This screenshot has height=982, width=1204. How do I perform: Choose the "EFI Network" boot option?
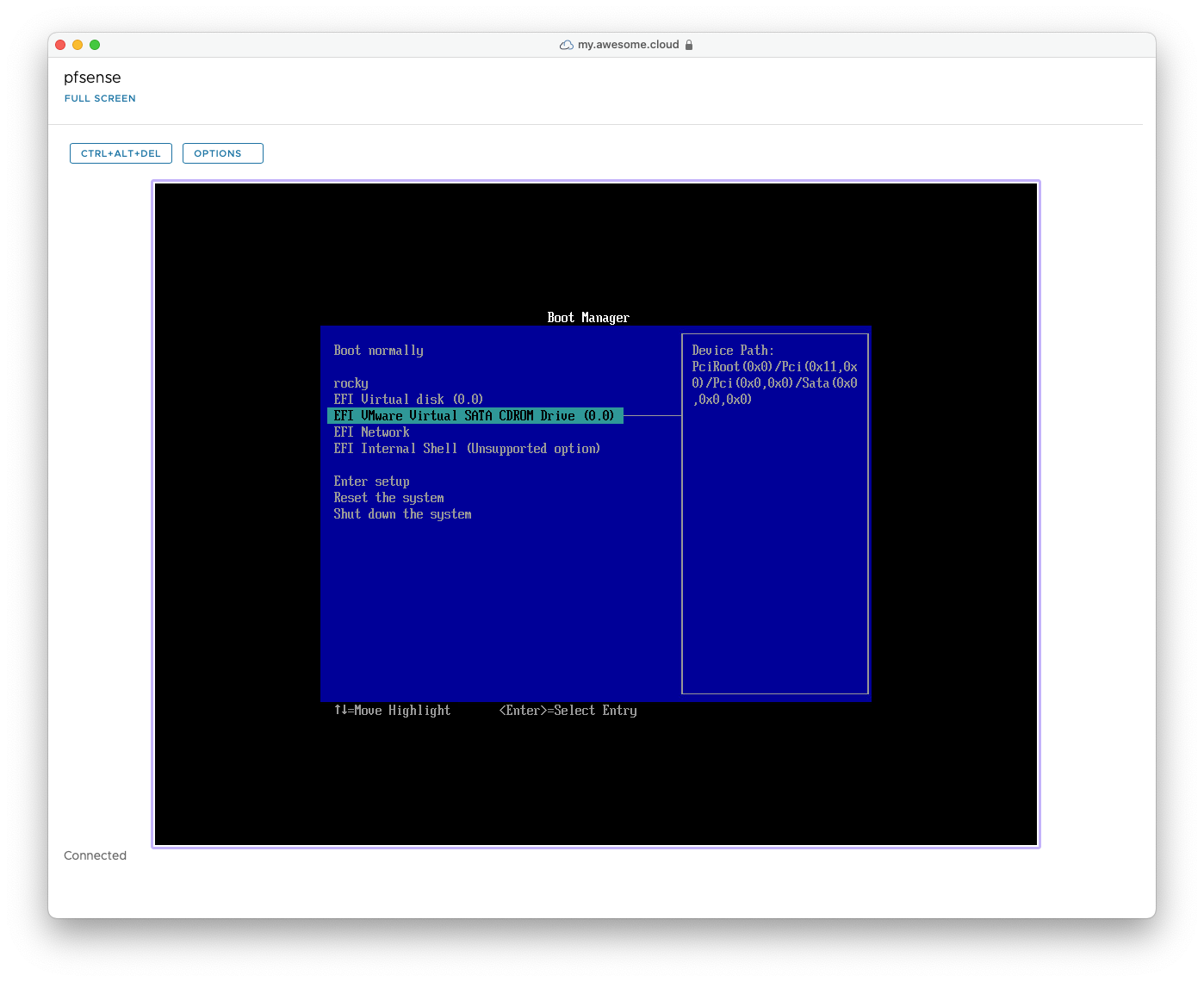click(371, 432)
